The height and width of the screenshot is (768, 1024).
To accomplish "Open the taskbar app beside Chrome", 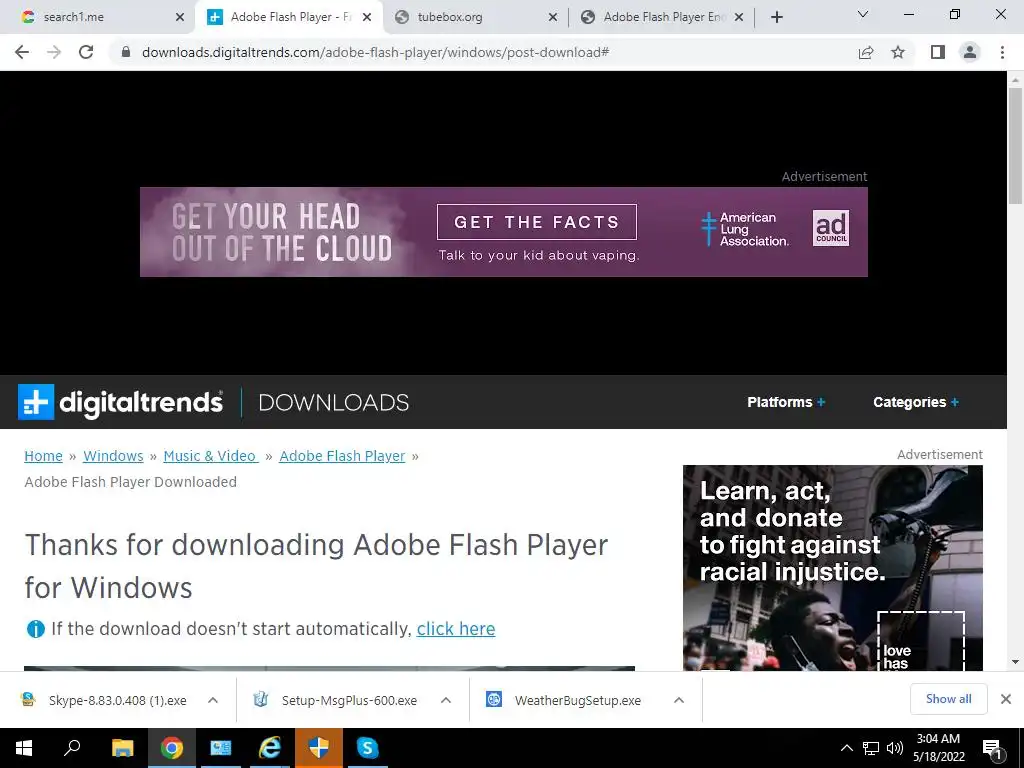I will tap(220, 748).
